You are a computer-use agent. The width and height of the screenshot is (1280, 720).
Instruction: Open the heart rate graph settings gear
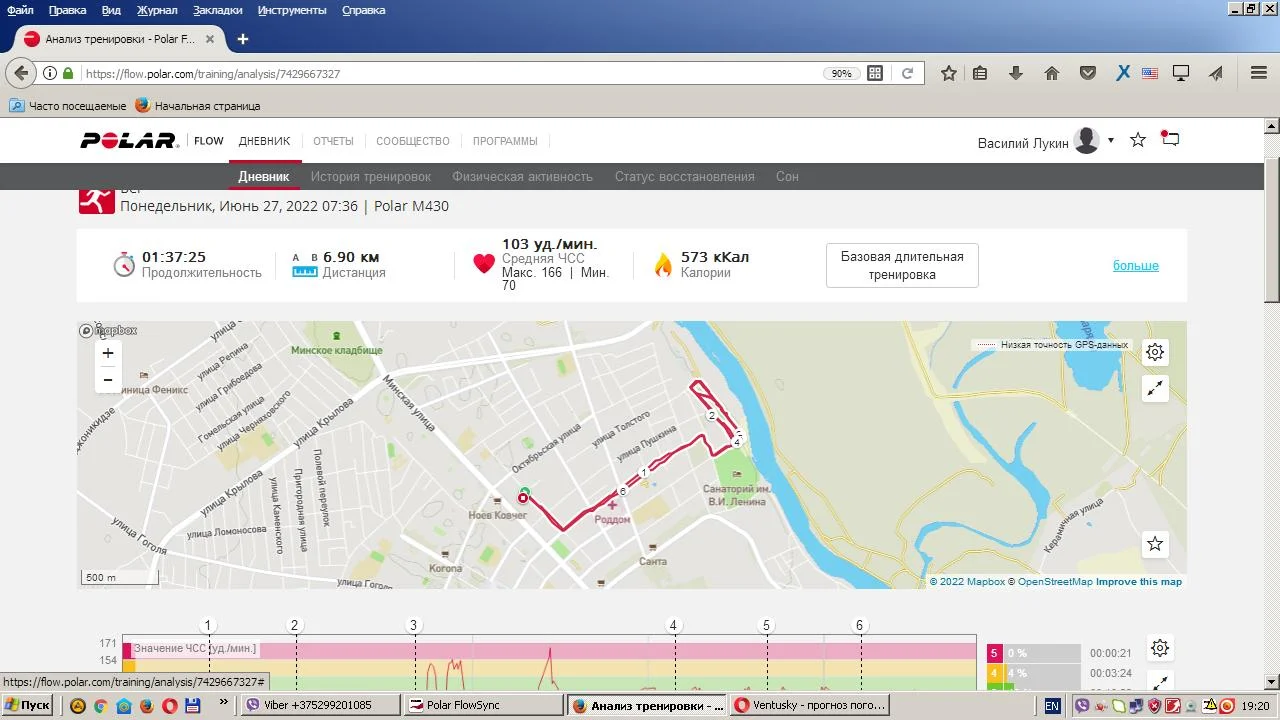(1160, 648)
